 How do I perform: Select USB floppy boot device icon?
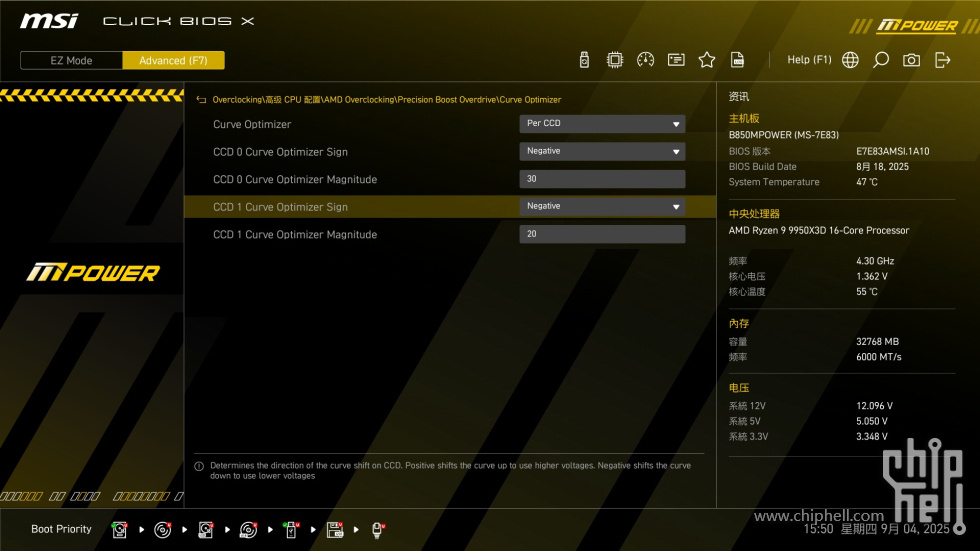click(x=335, y=530)
